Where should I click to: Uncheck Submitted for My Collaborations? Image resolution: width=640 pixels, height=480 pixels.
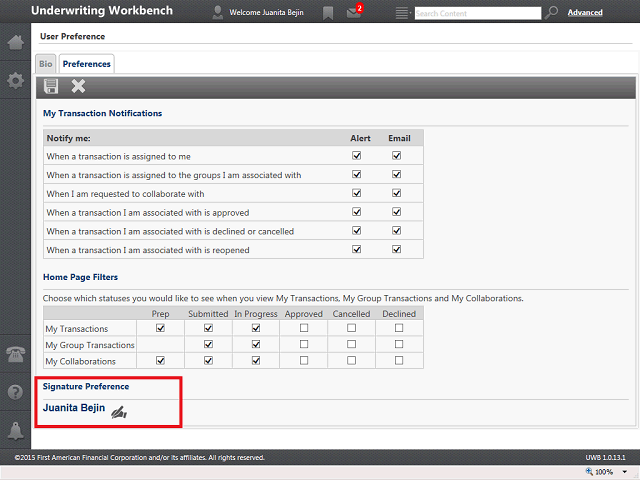(208, 360)
